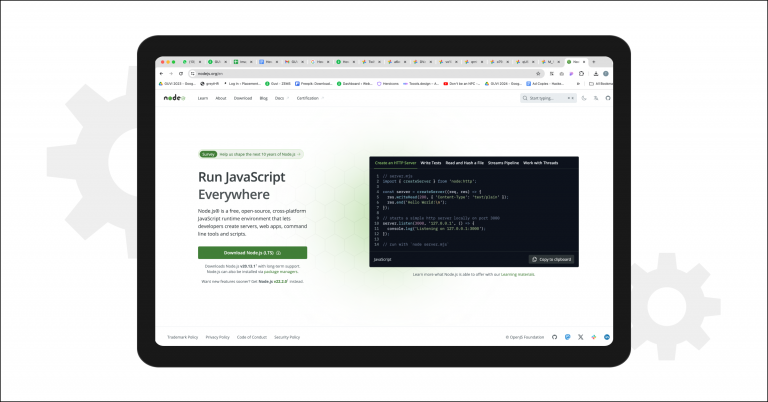768x402 pixels.
Task: Open the Privacy Policy footer link
Action: coord(217,337)
